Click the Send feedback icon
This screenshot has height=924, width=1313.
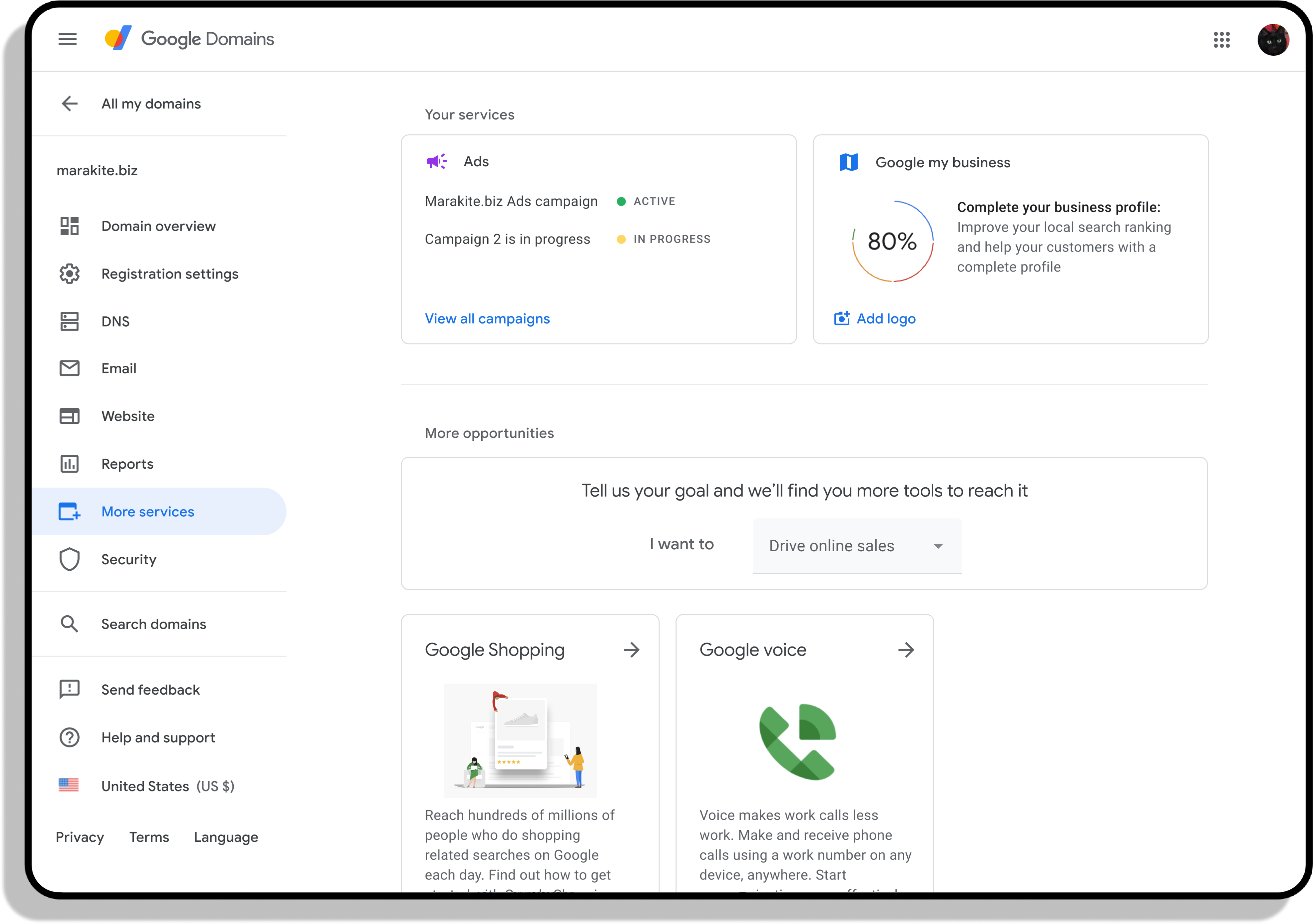(70, 690)
